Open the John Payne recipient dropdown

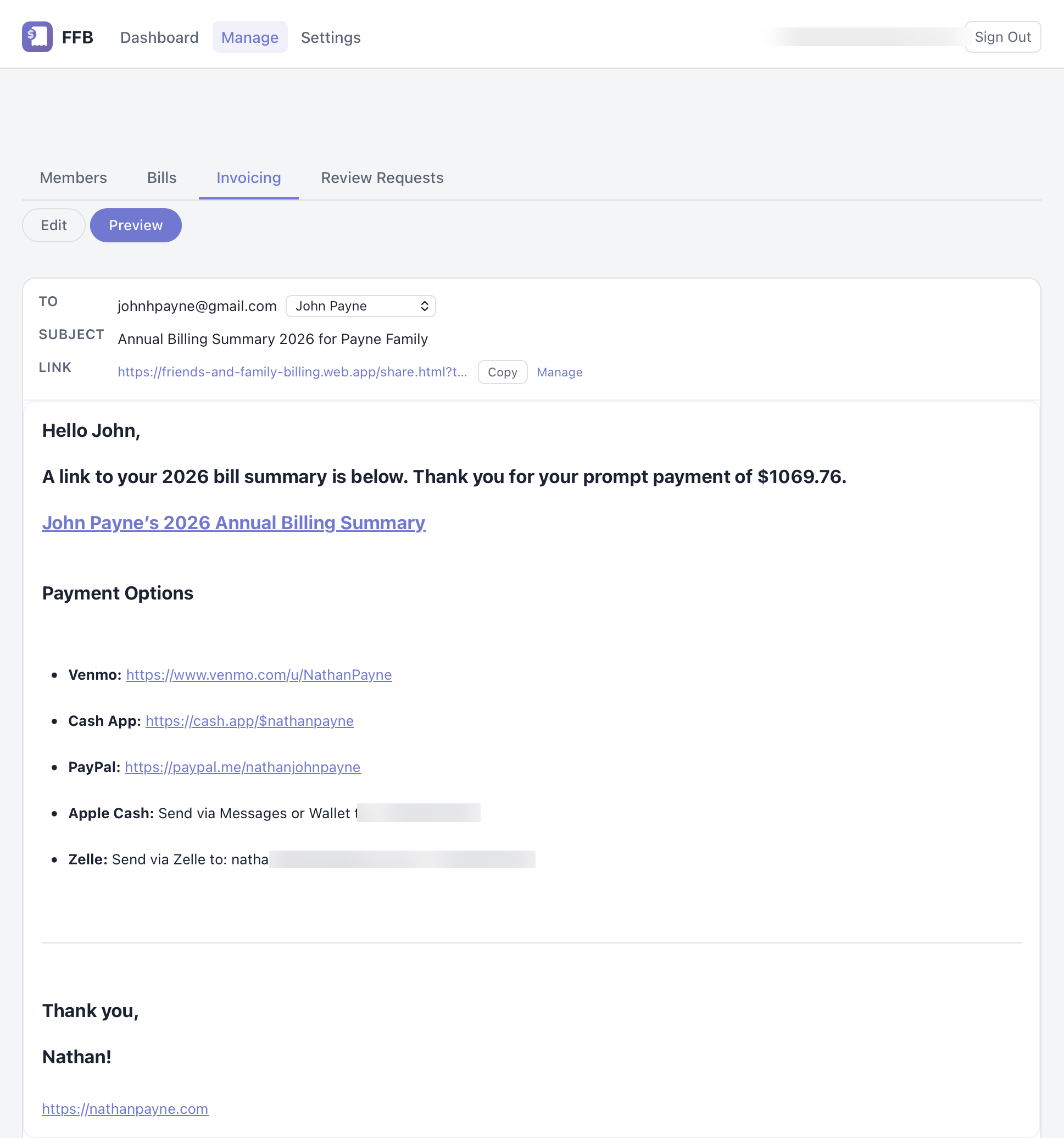pos(360,306)
